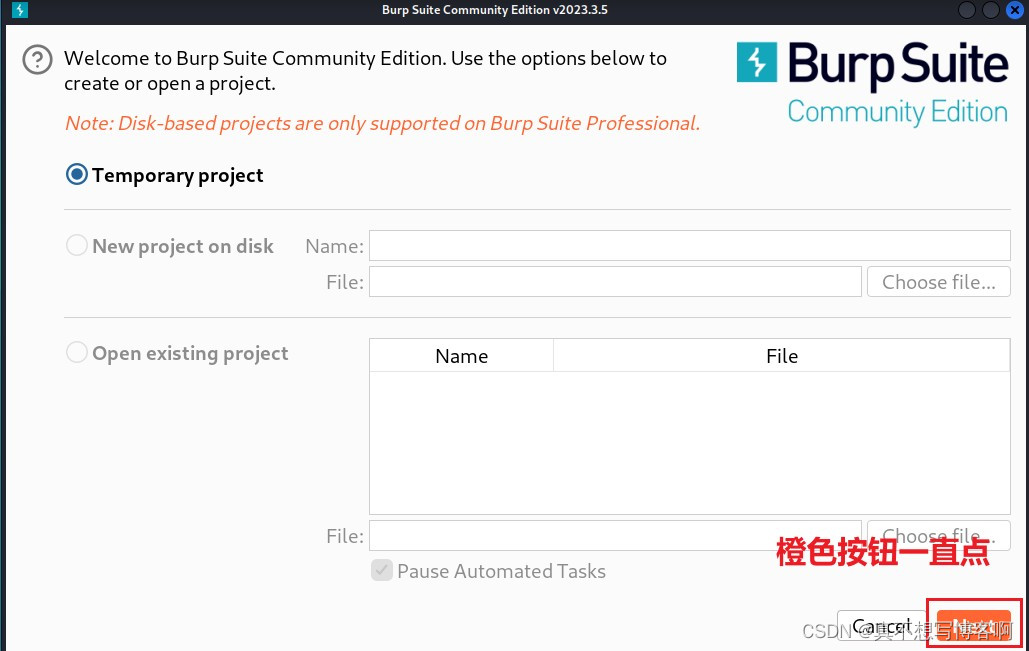Click the Cancel button
Viewport: 1029px width, 651px height.
[x=882, y=626]
